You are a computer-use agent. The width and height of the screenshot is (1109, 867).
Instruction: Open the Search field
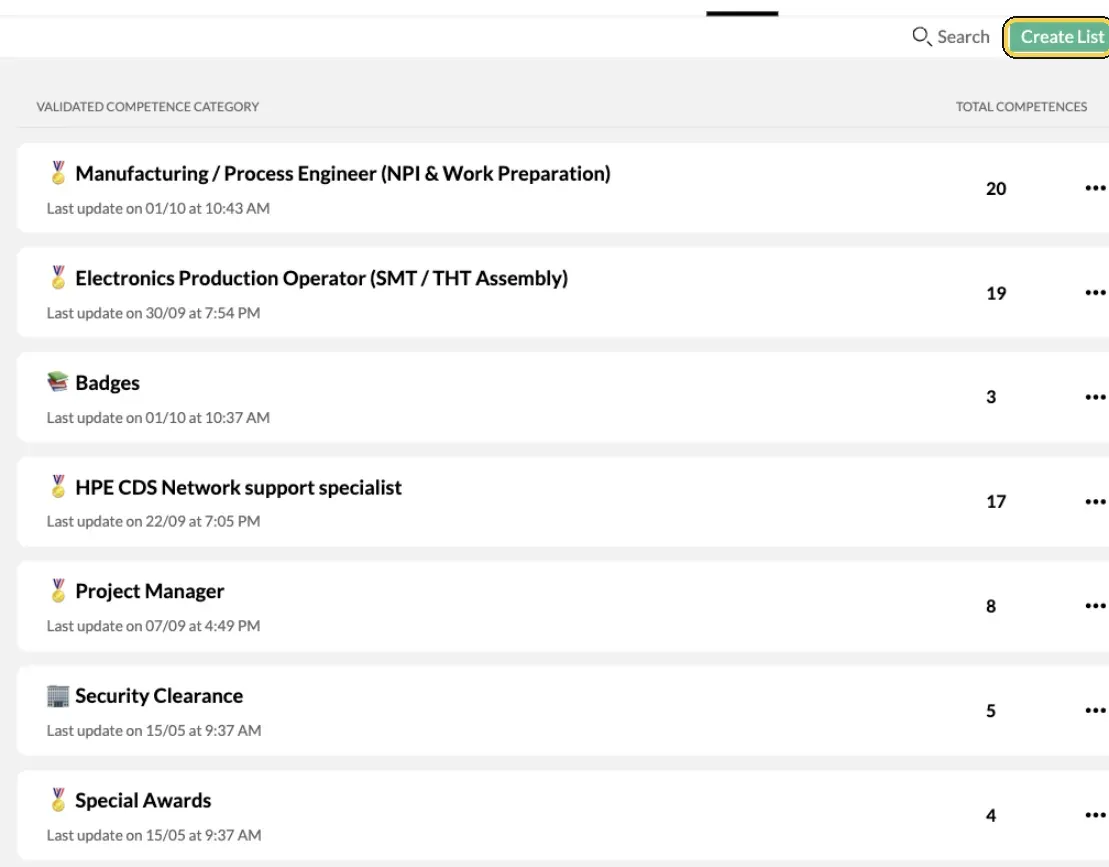951,37
